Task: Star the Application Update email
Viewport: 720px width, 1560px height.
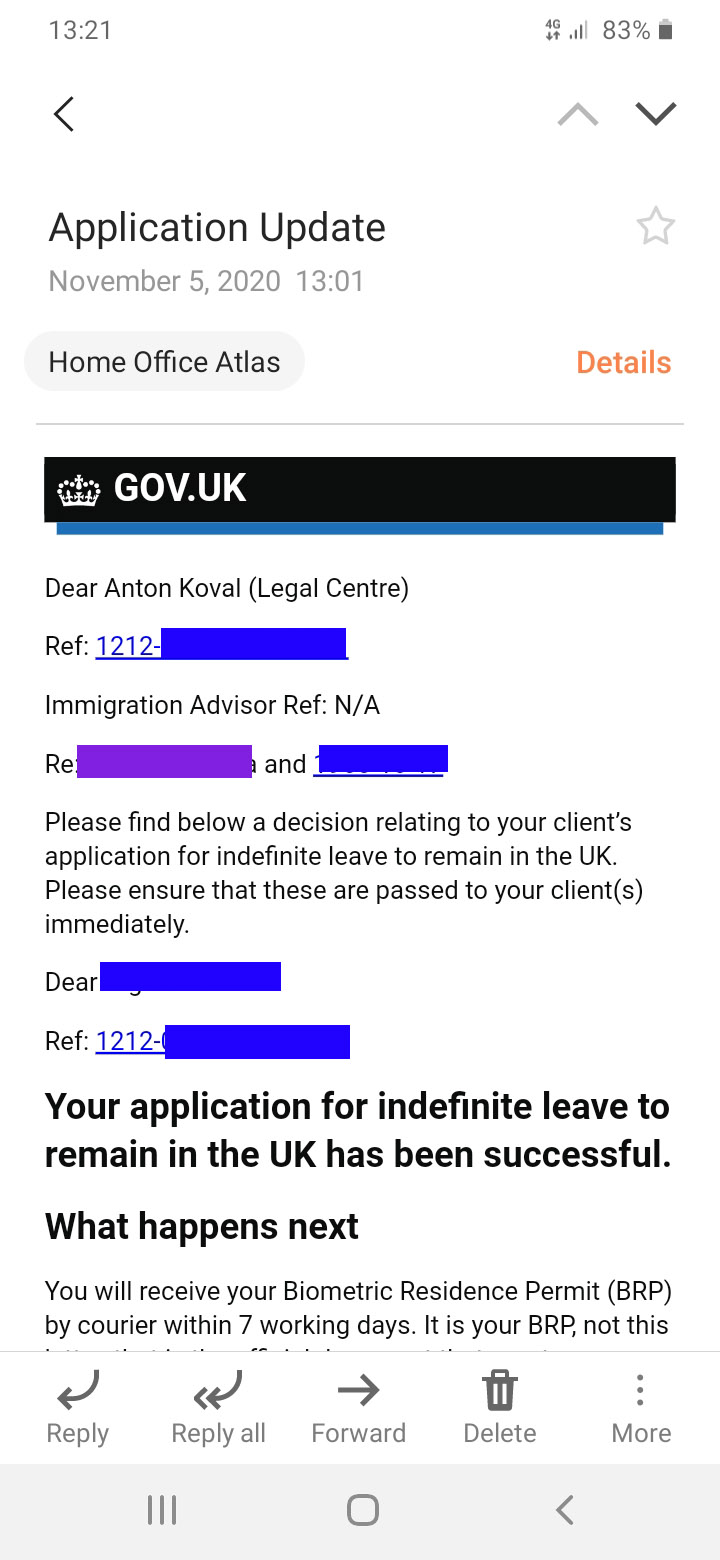Action: pyautogui.click(x=656, y=227)
